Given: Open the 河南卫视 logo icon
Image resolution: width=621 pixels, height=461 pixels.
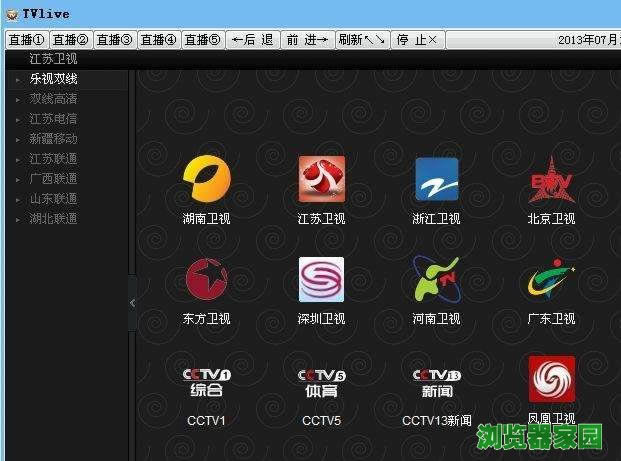Looking at the screenshot, I should [x=436, y=279].
